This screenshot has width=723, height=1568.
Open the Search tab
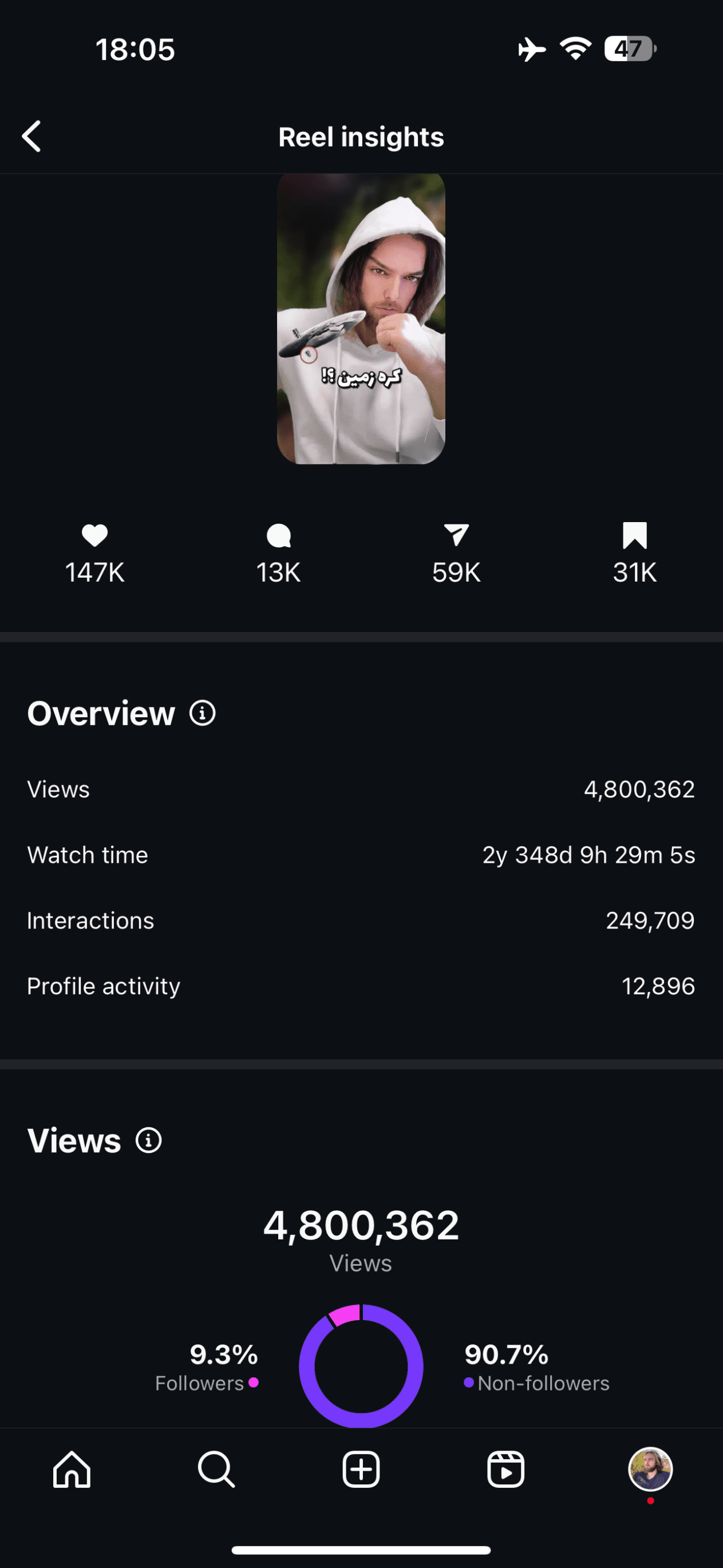(x=216, y=1470)
